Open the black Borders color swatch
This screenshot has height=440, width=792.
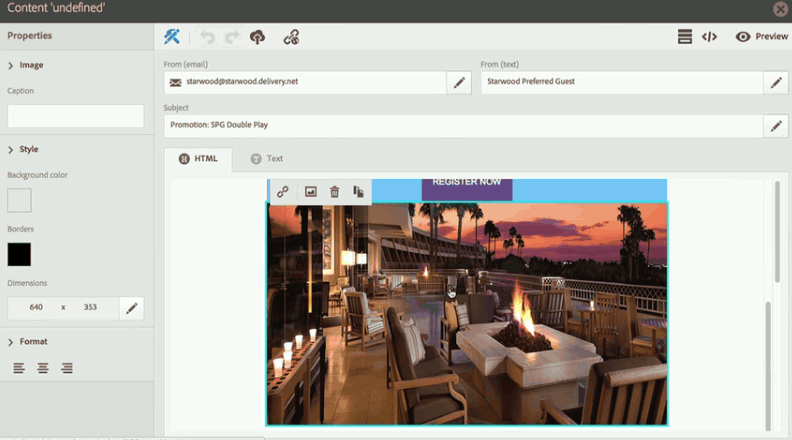[x=19, y=254]
